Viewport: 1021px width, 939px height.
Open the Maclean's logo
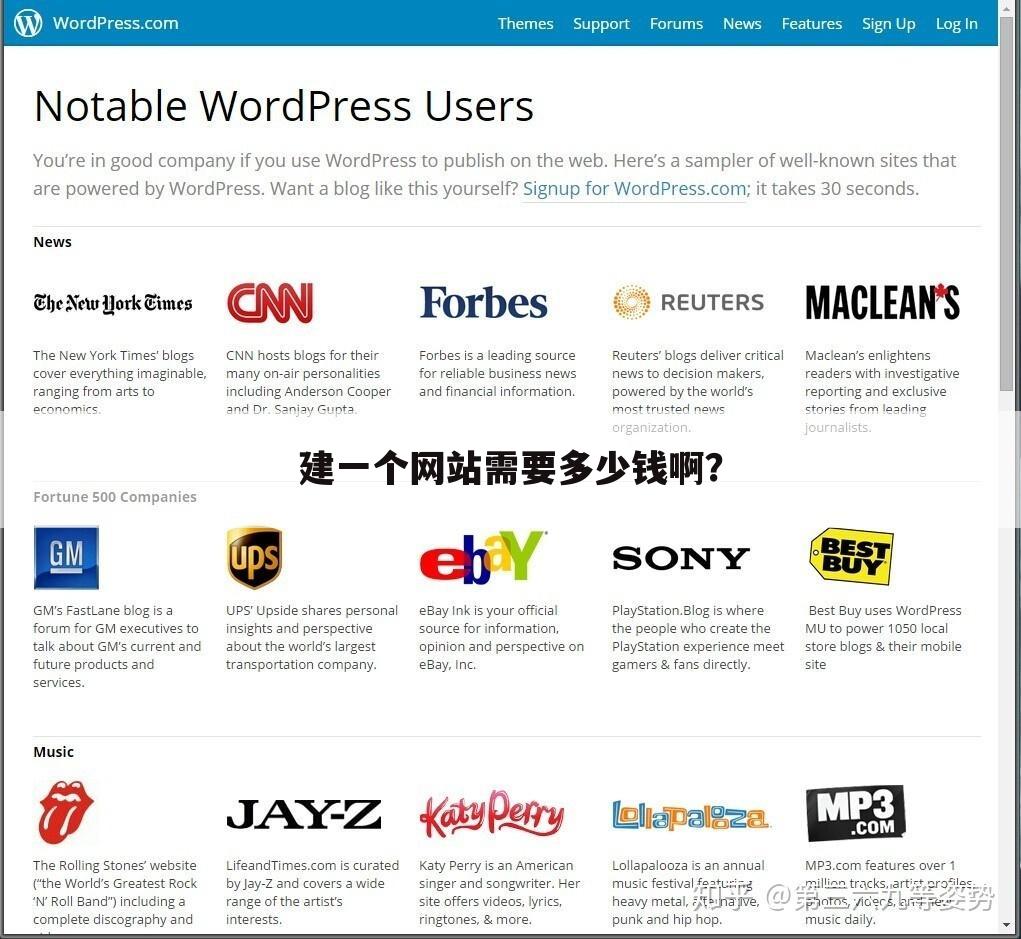882,302
